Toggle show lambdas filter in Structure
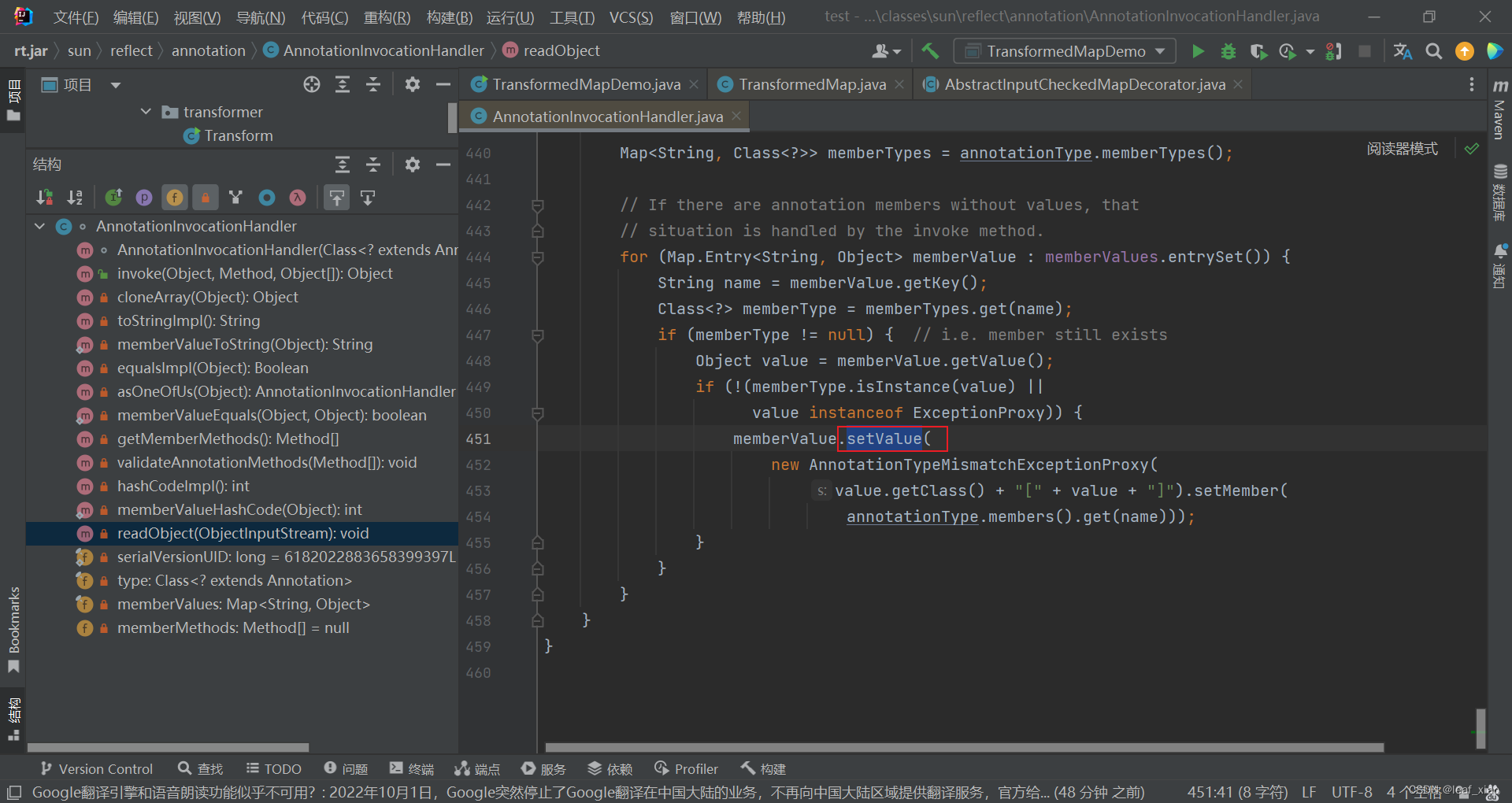This screenshot has width=1512, height=803. 298,198
